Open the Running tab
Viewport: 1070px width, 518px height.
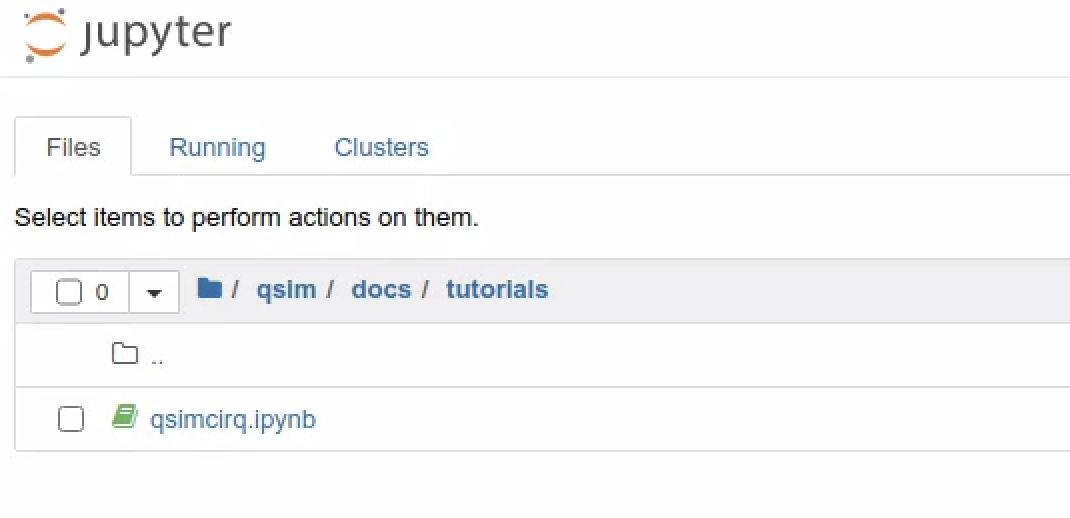[x=217, y=148]
